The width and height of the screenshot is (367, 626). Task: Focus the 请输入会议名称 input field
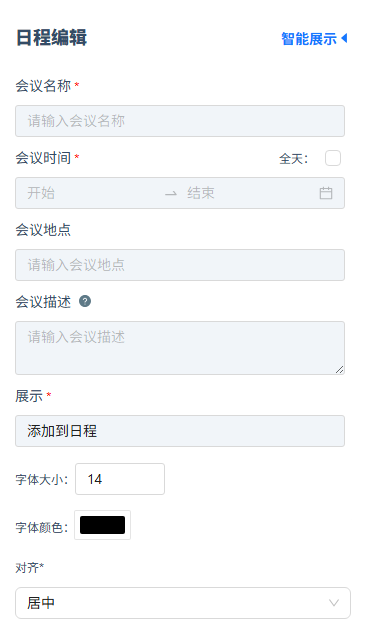click(180, 121)
